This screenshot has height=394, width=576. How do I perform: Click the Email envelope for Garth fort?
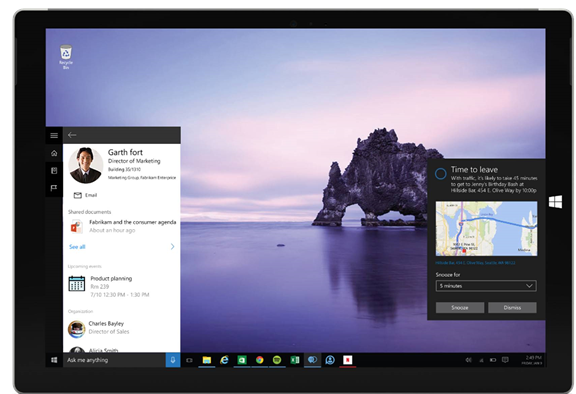(78, 195)
